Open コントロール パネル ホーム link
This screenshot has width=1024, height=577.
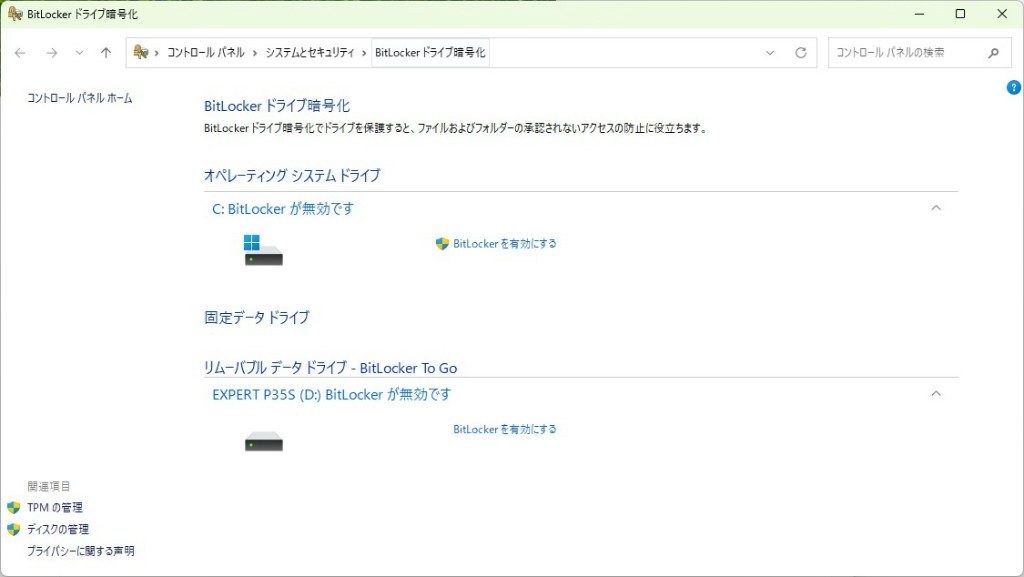(x=80, y=98)
